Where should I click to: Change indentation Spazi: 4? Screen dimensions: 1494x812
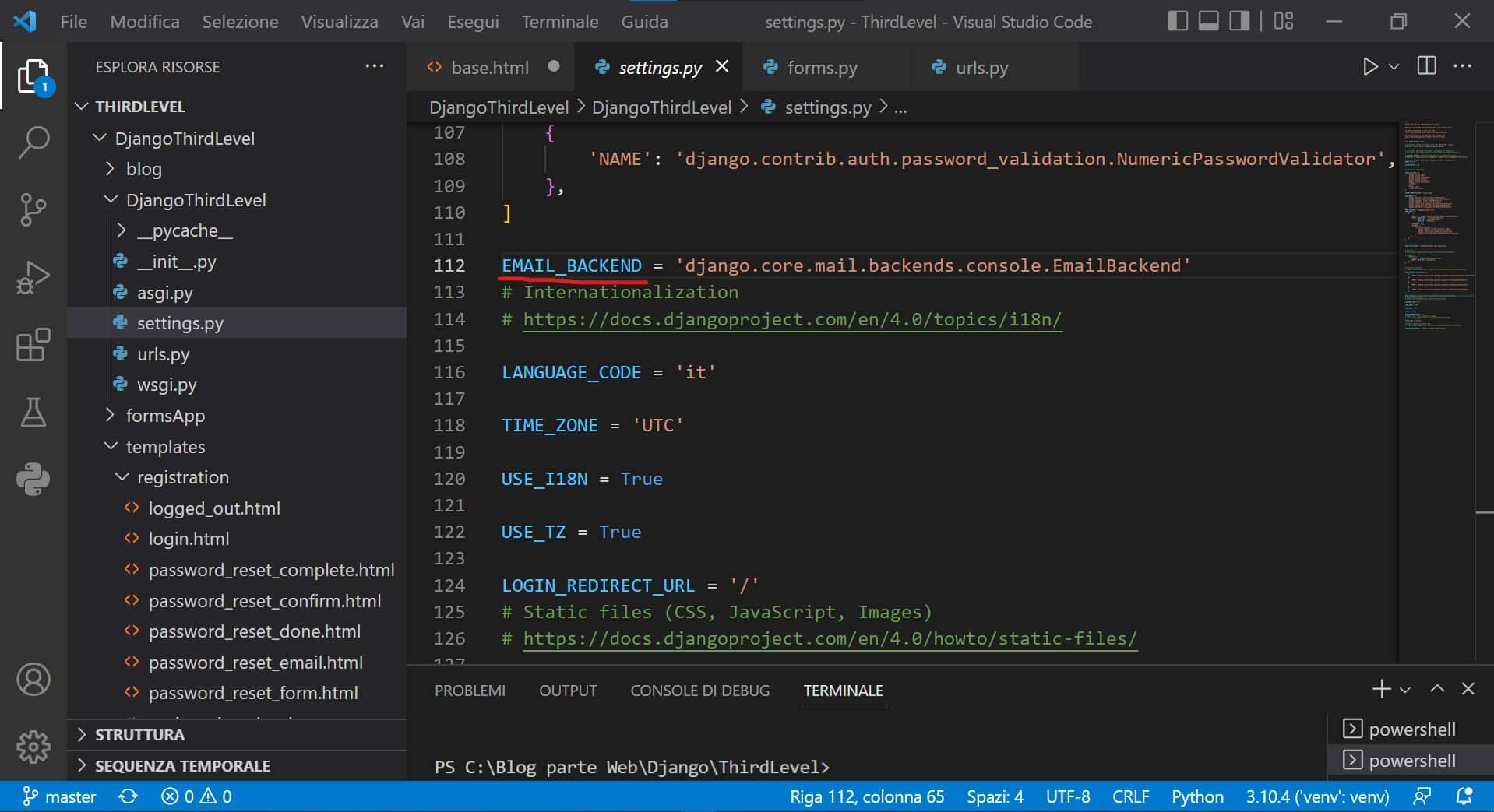(x=995, y=796)
